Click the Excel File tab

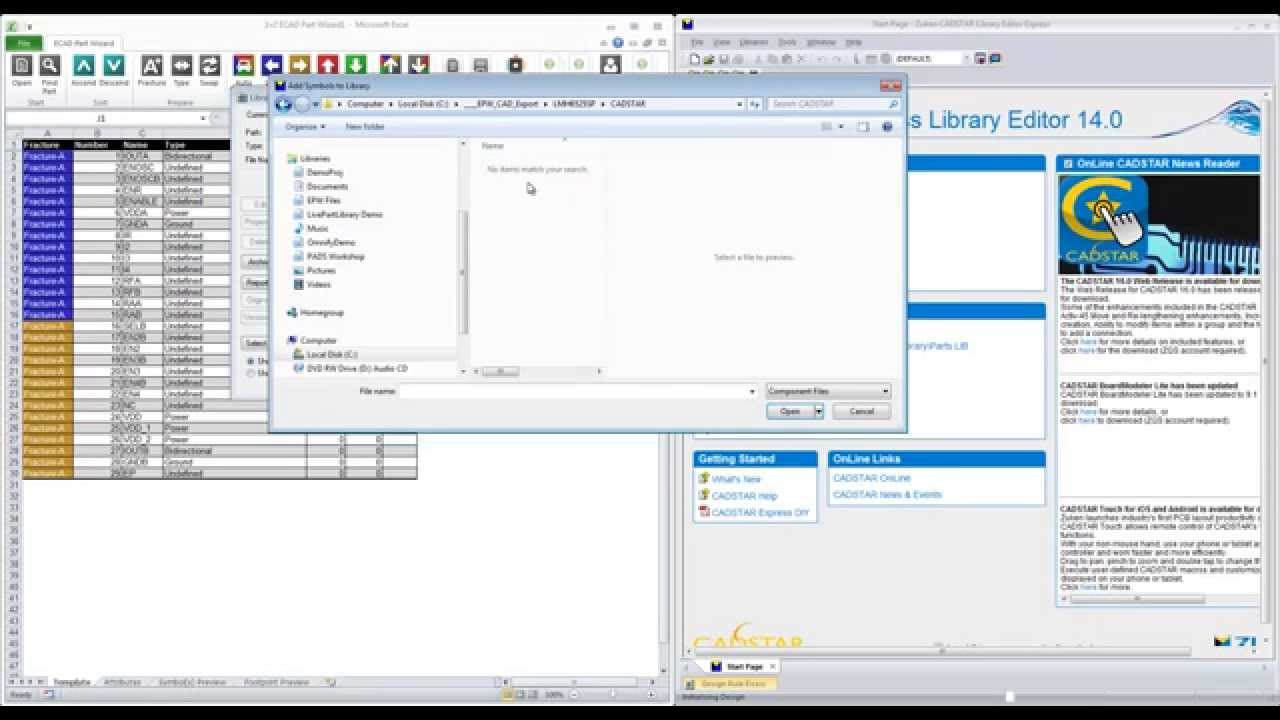23,43
